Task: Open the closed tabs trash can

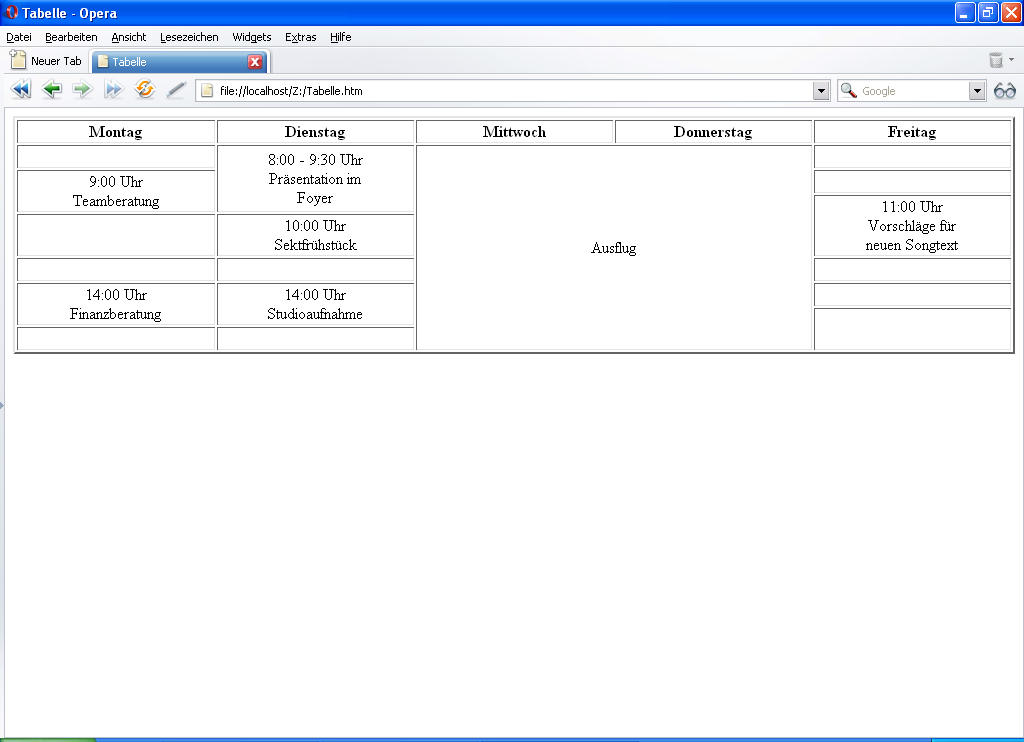Action: pyautogui.click(x=996, y=61)
